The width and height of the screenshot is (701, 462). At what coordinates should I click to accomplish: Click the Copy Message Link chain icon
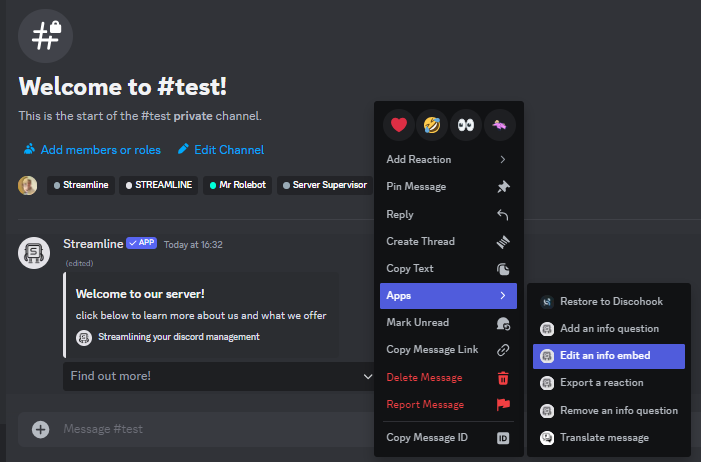pos(503,350)
